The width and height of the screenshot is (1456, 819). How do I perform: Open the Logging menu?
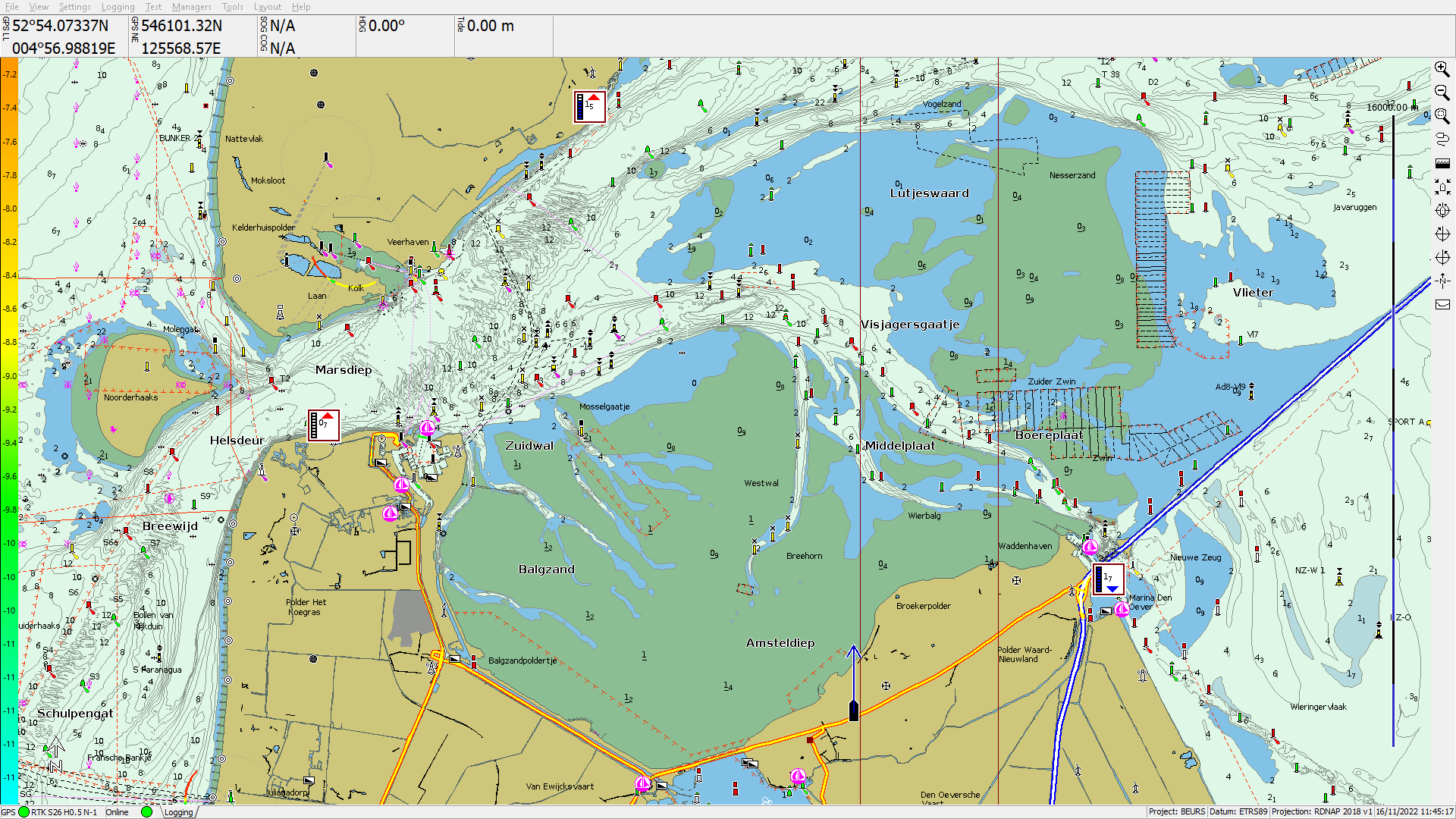tap(118, 7)
